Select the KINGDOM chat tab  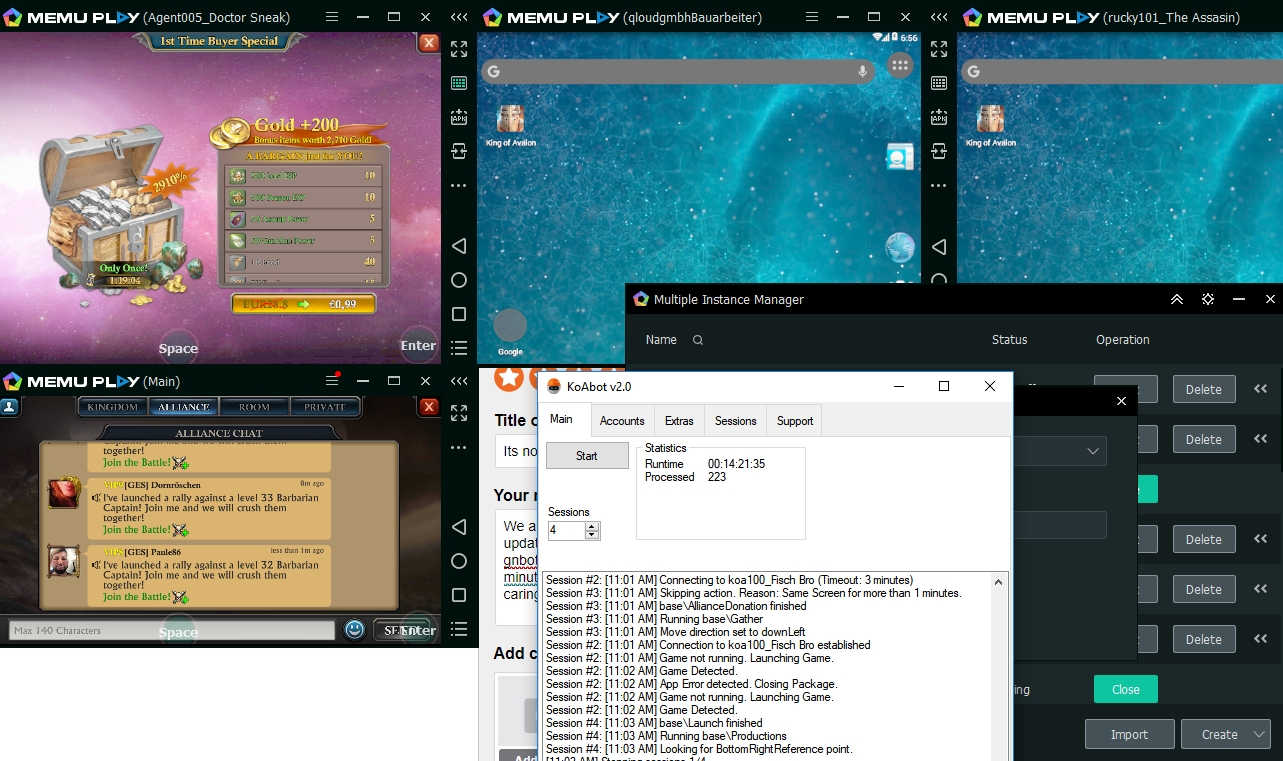(112, 407)
